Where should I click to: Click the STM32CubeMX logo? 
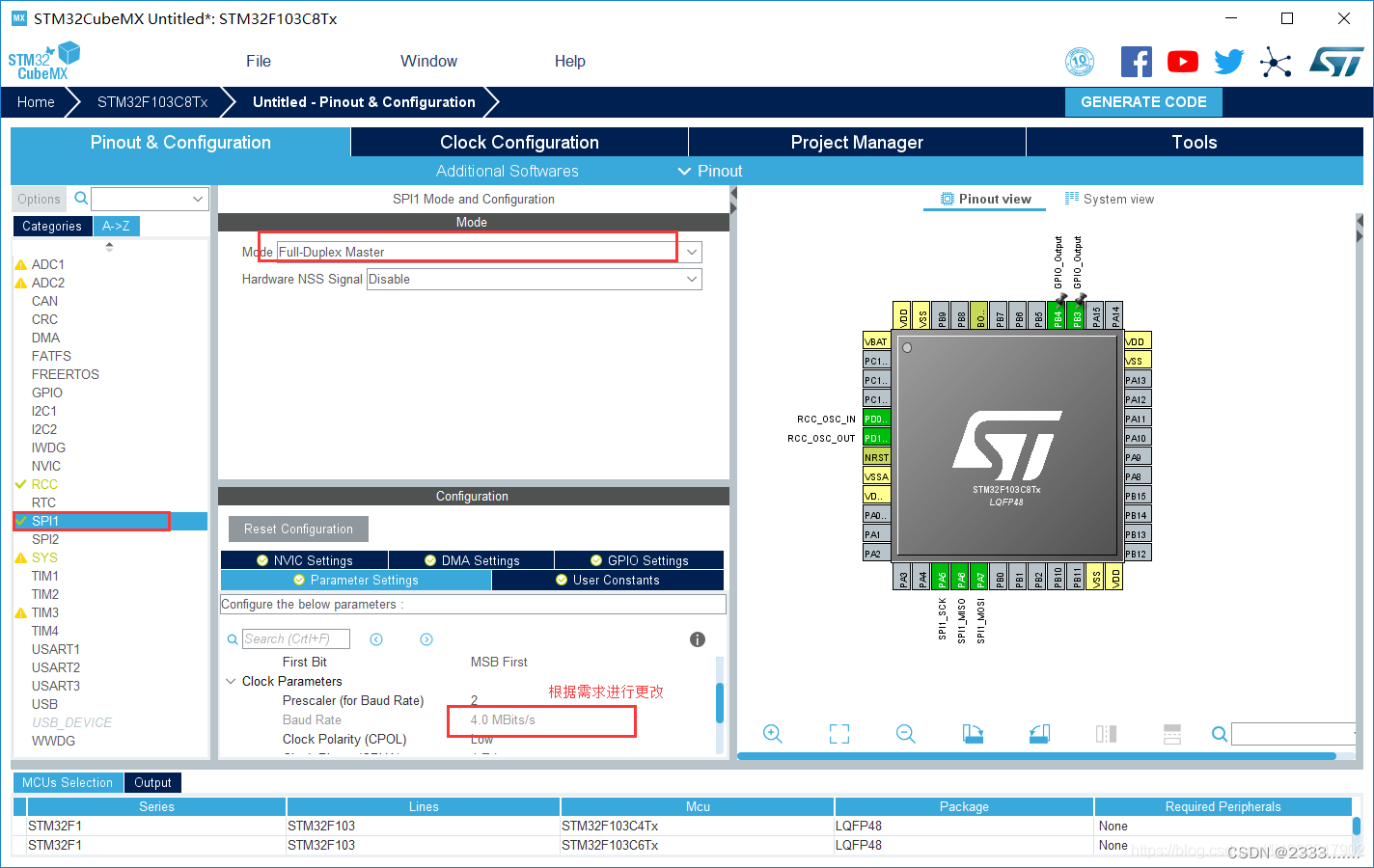pyautogui.click(x=43, y=60)
